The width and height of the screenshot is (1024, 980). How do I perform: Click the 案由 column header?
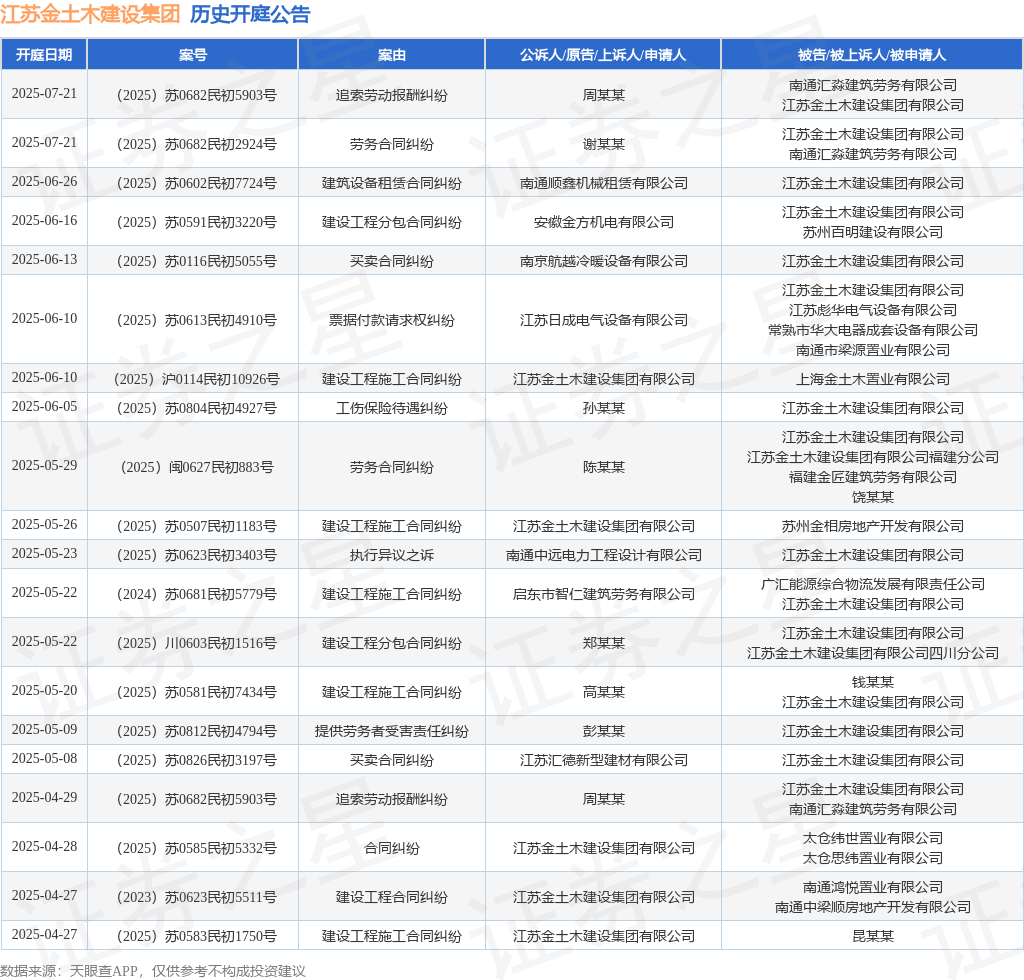tap(392, 55)
